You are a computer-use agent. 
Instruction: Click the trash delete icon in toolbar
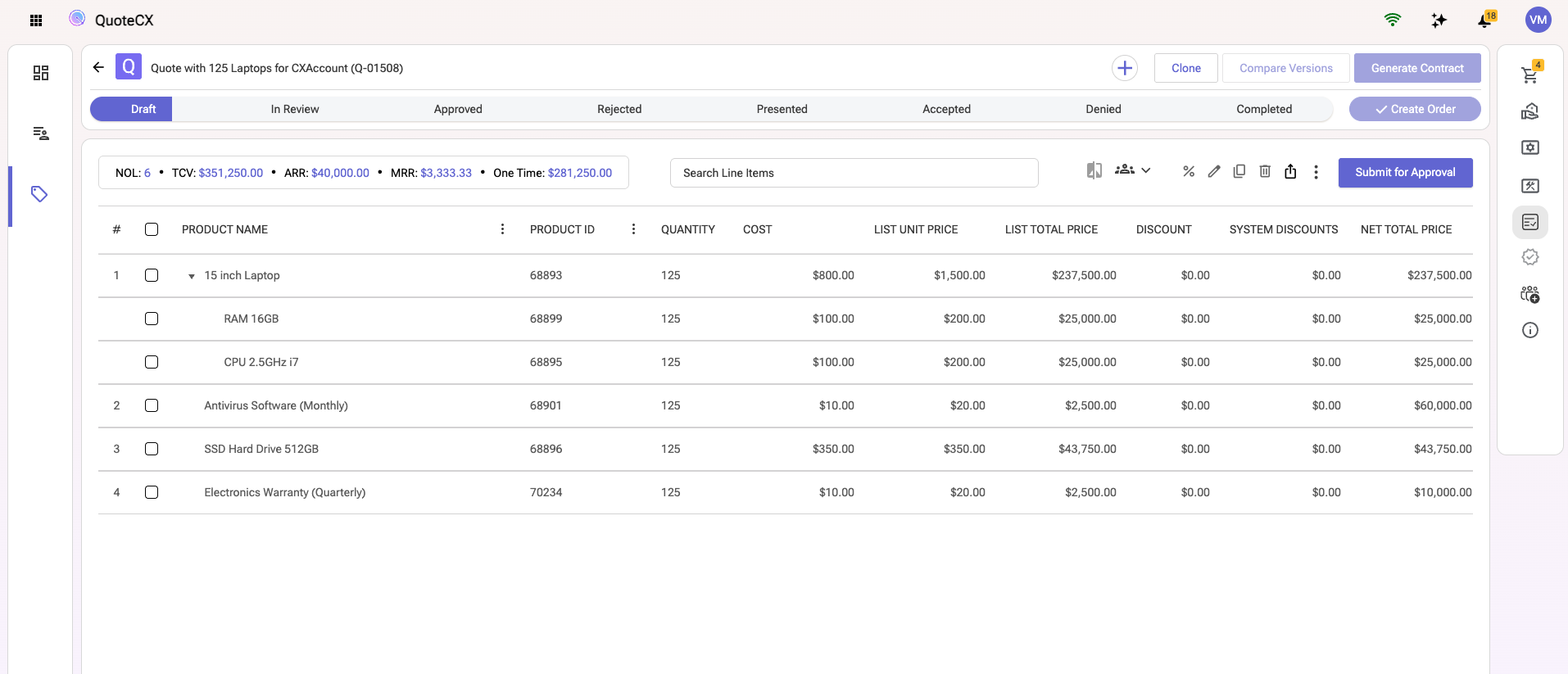pos(1265,171)
